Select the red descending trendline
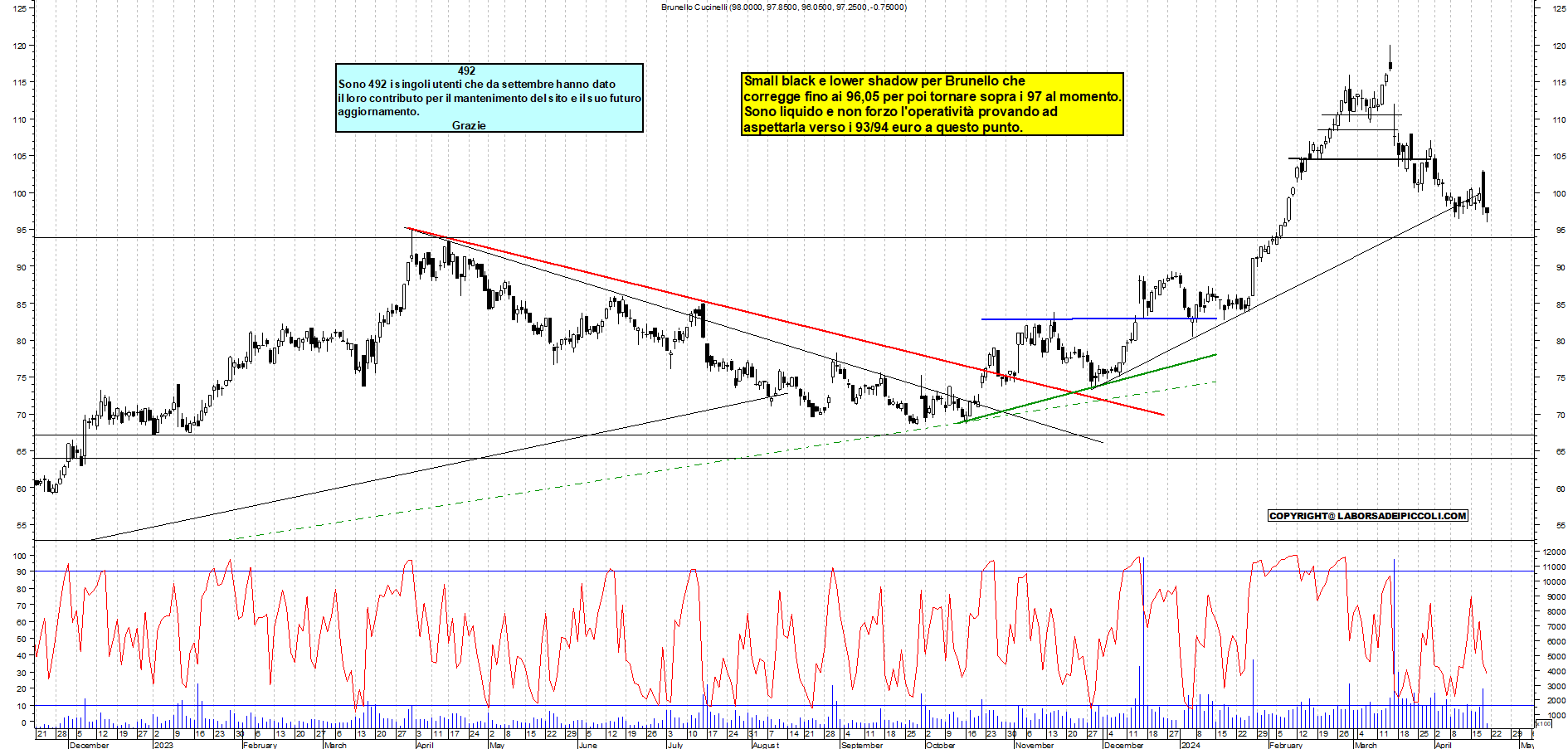This screenshot has width=1568, height=749. click(x=785, y=322)
